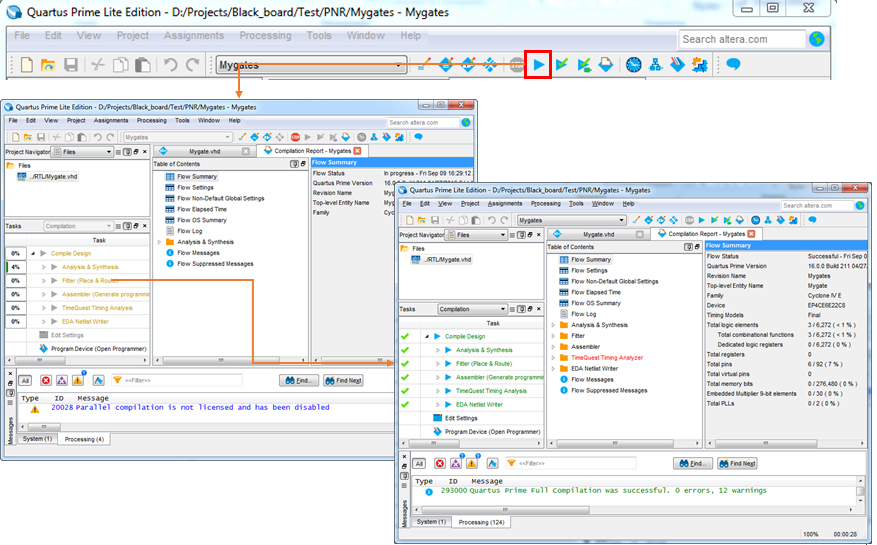The height and width of the screenshot is (545, 877).
Task: Toggle error filter icon in in-progress window messages
Action: [x=46, y=380]
